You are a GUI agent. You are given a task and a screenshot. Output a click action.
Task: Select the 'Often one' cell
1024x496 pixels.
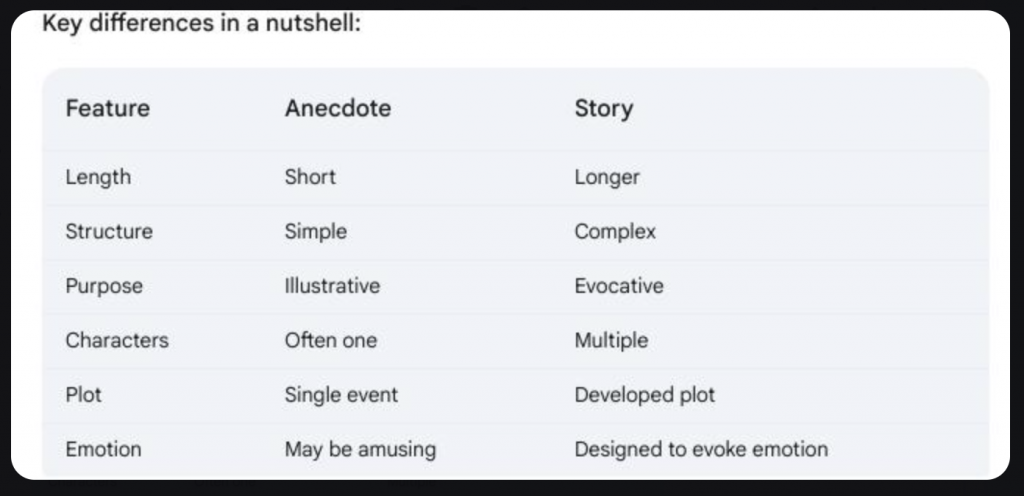click(x=331, y=340)
